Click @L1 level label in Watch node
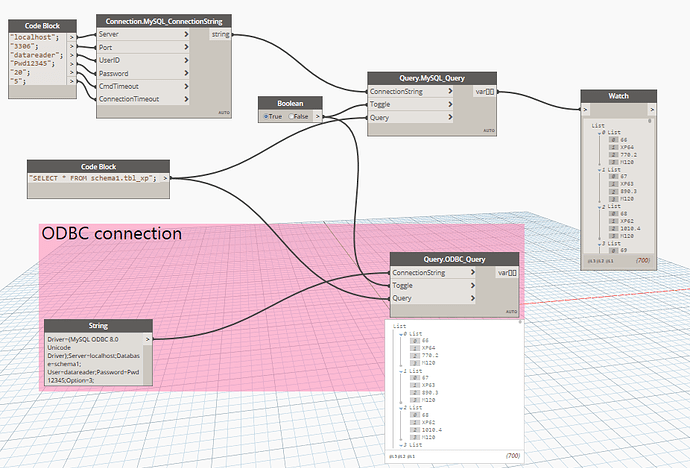The height and width of the screenshot is (468, 690). point(609,261)
